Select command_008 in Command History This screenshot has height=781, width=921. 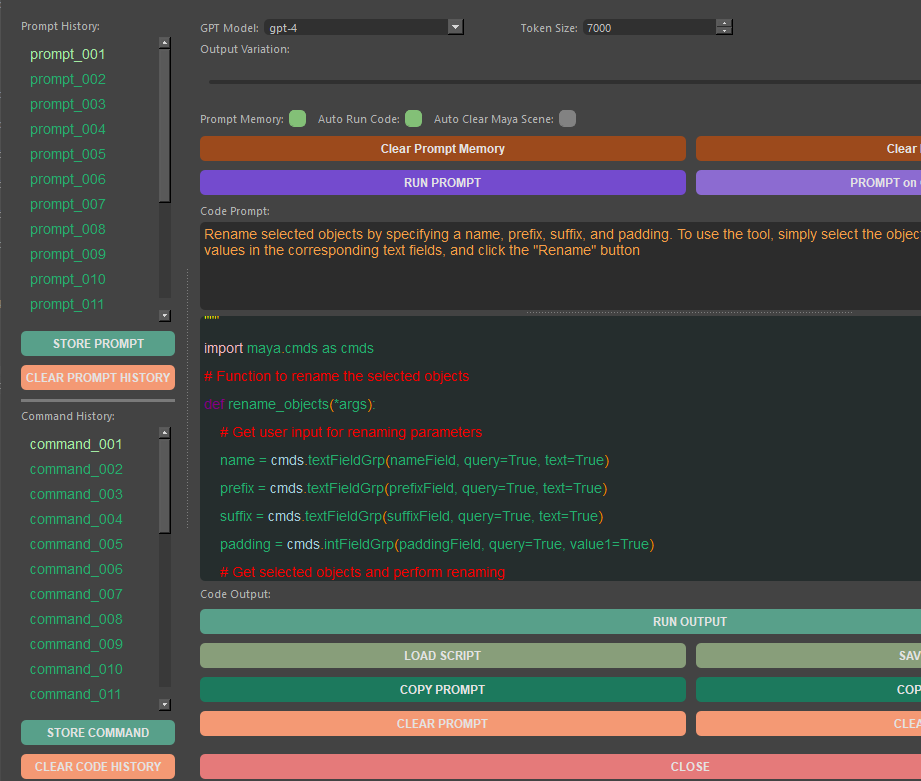(76, 619)
